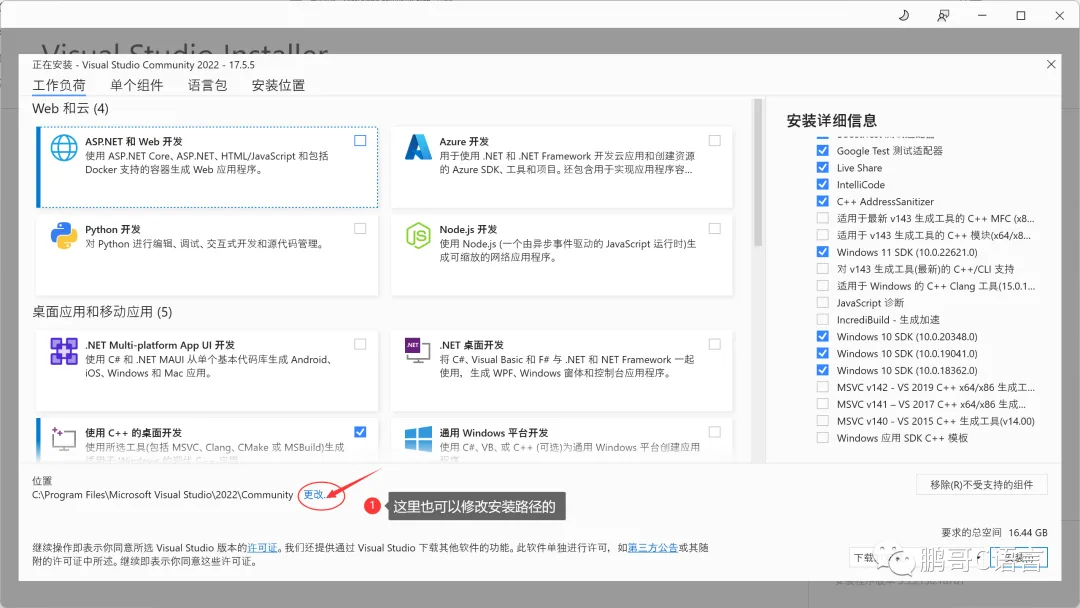
Task: Check the Azure development workload checkbox
Action: [715, 140]
